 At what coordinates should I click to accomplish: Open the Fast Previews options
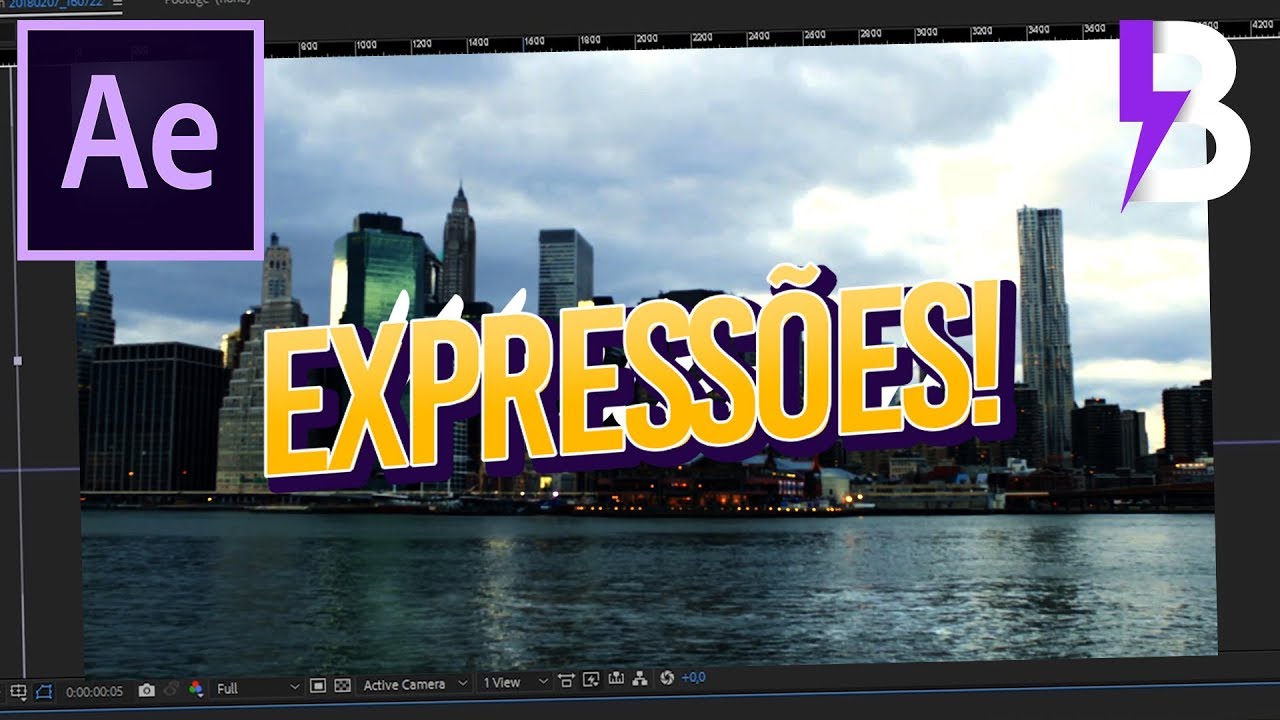pos(591,680)
